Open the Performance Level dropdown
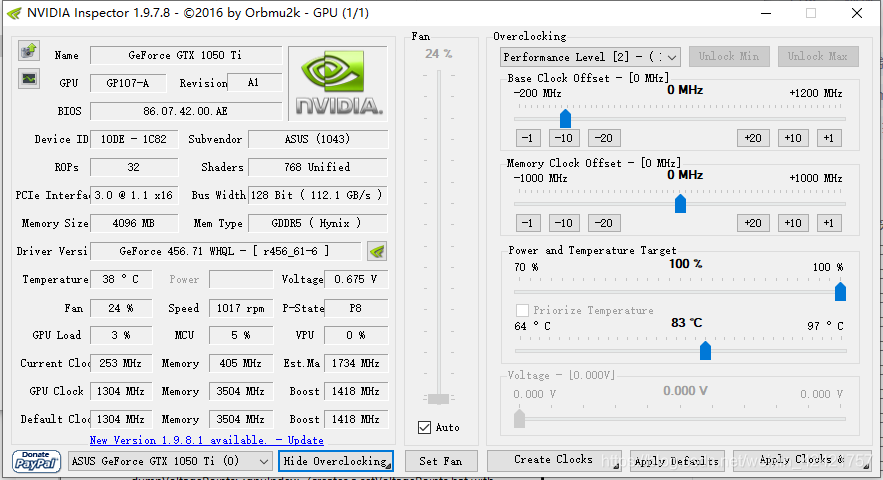The image size is (883, 480). 590,57
